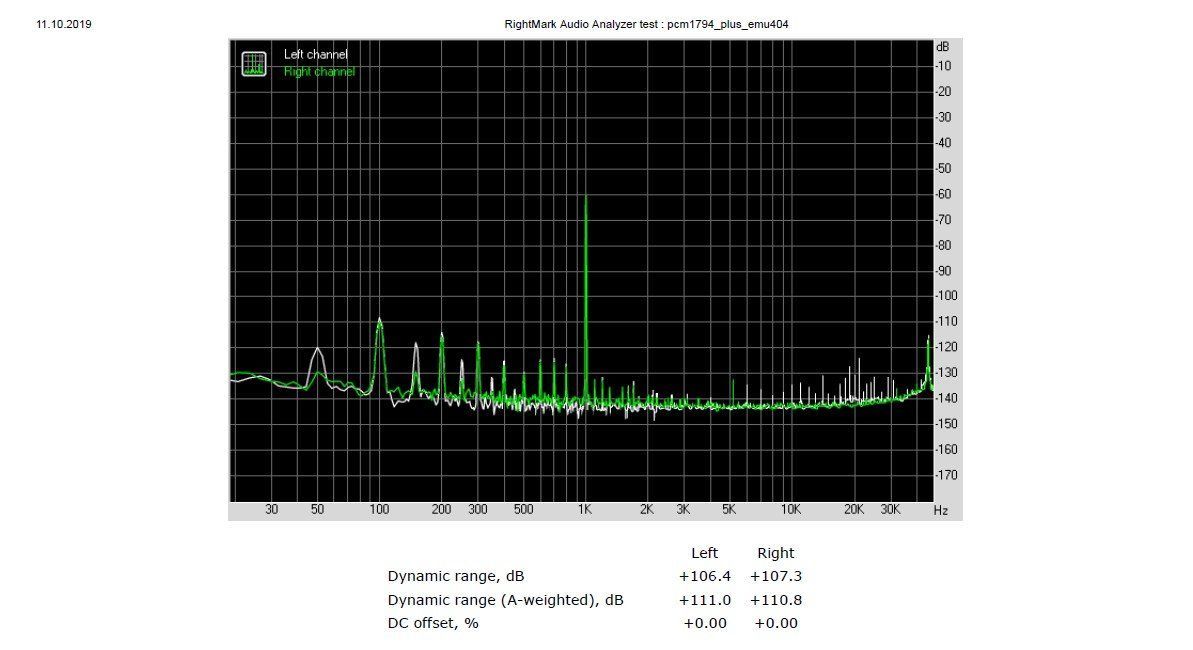Click the '1K' frequency axis label
This screenshot has width=1193, height=650.
[584, 510]
